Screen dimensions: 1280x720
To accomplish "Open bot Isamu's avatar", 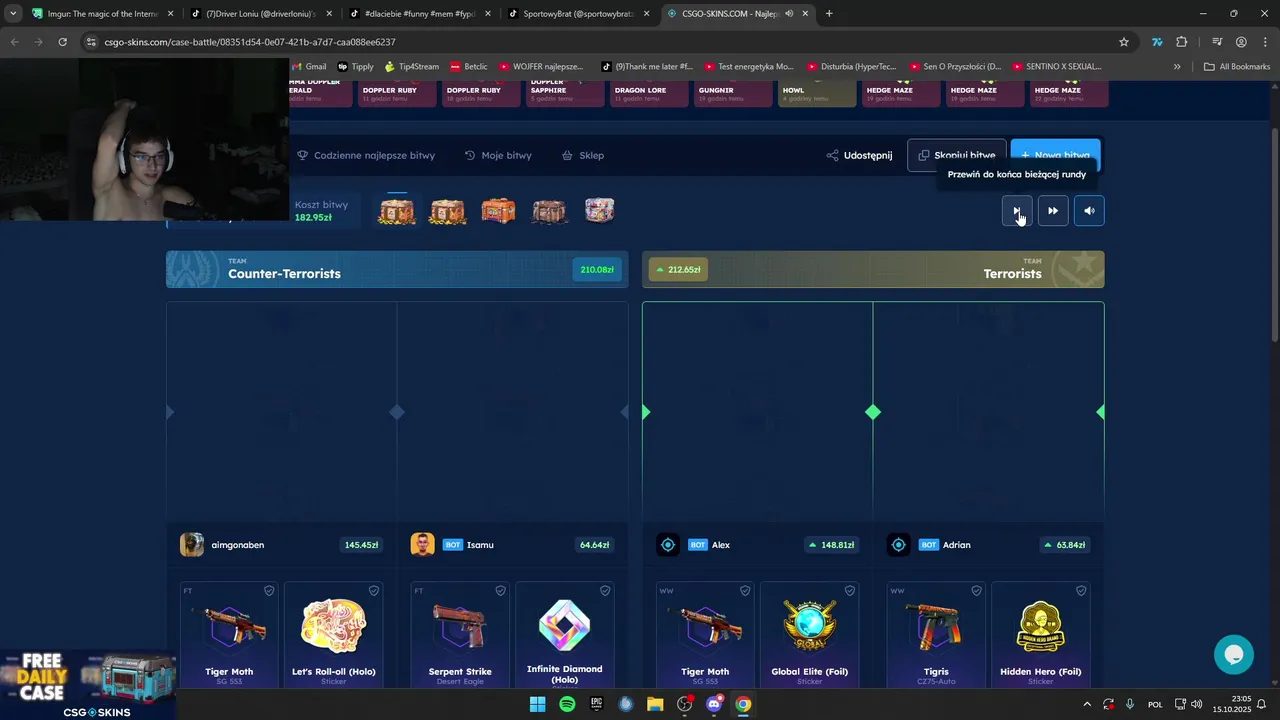I will click(x=422, y=545).
